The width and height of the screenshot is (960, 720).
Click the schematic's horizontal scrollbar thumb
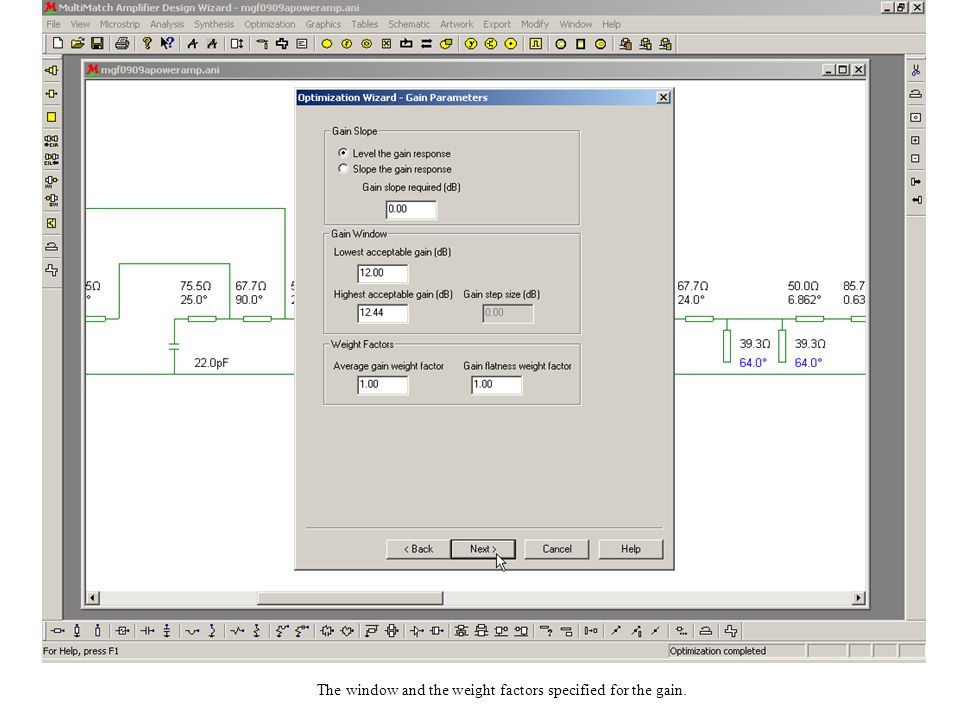350,598
